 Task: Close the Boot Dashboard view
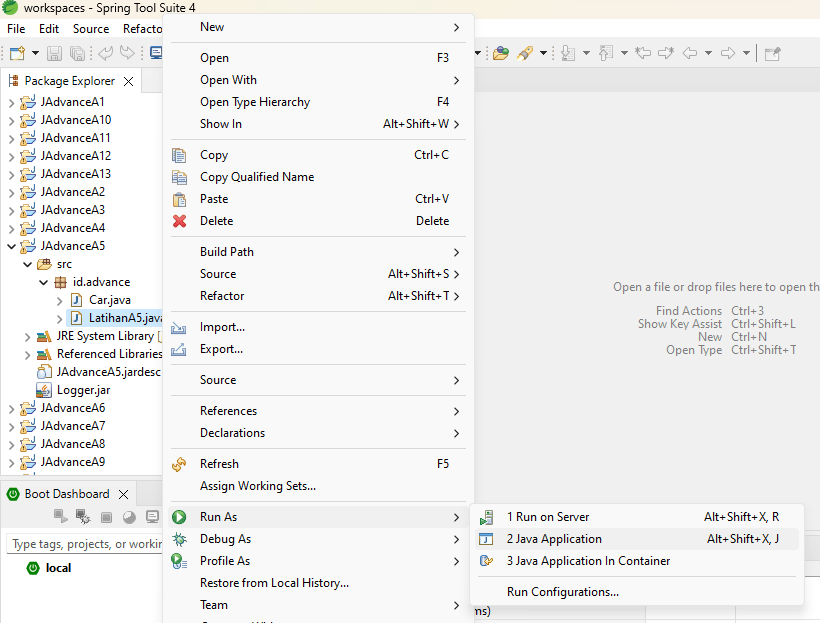click(123, 494)
